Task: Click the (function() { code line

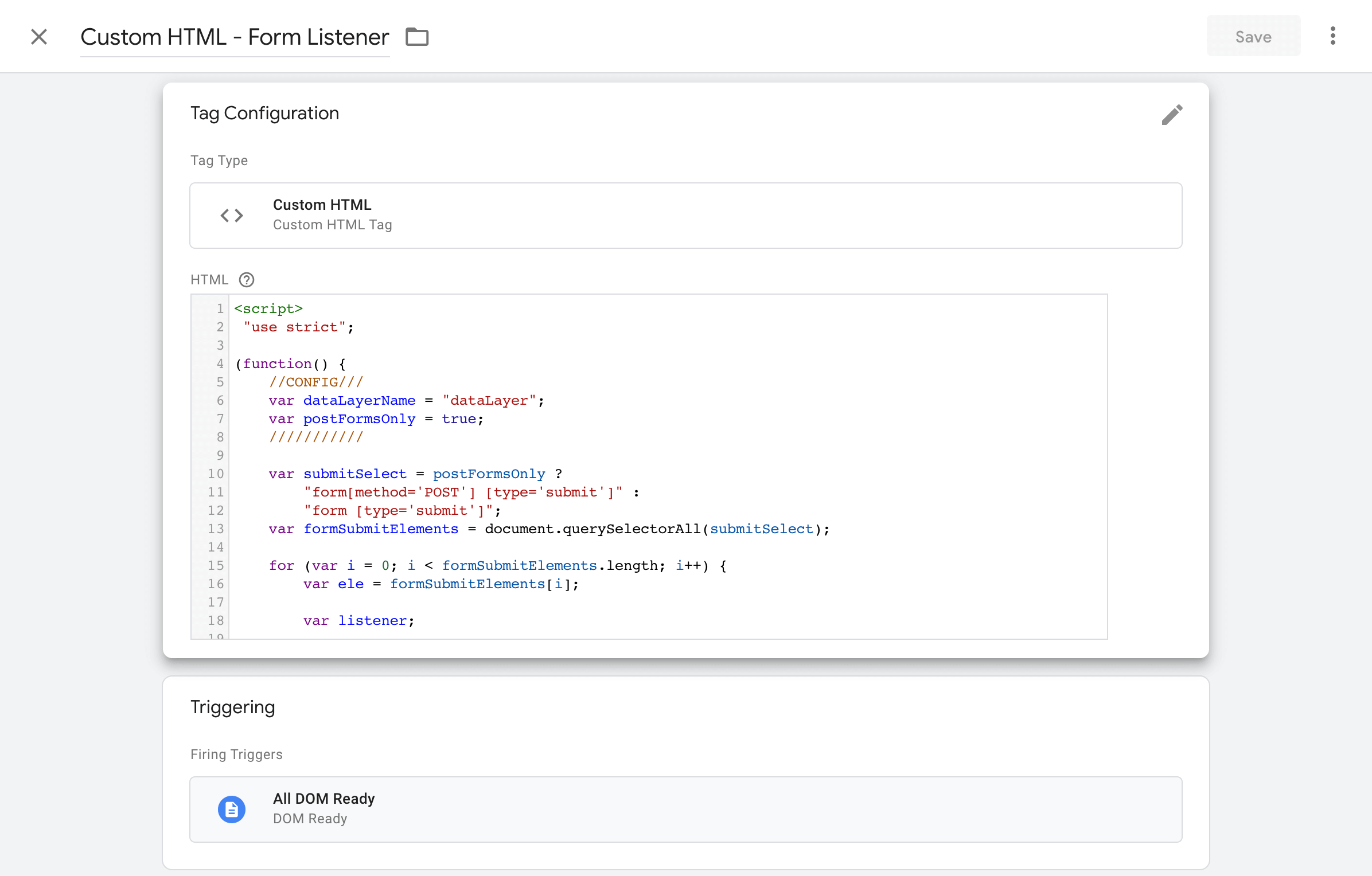Action: tap(290, 363)
